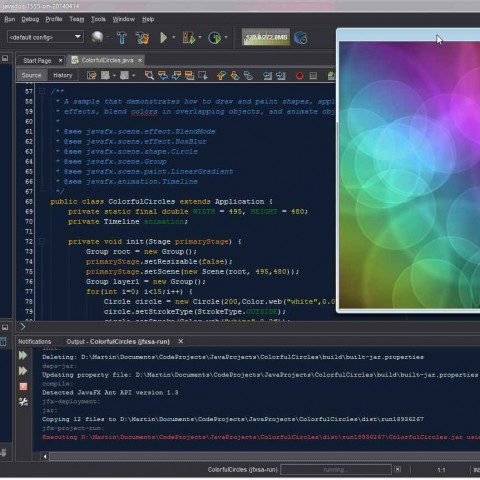Click the Debug Project icon
The height and width of the screenshot is (480, 480).
click(x=189, y=38)
